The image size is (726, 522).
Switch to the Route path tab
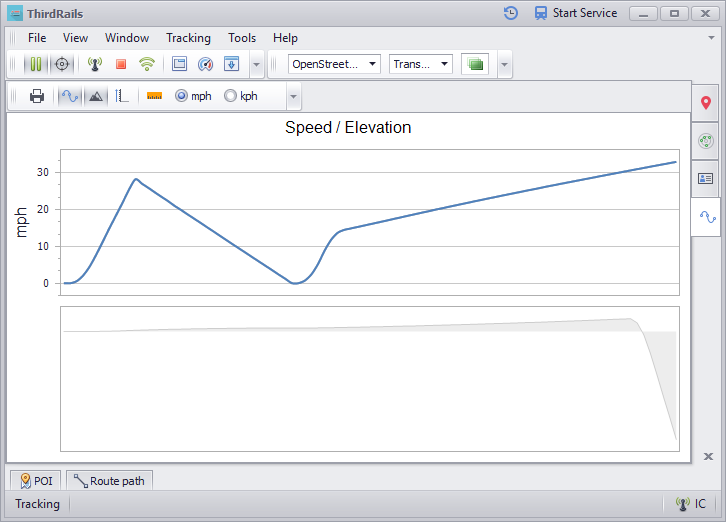coord(109,481)
